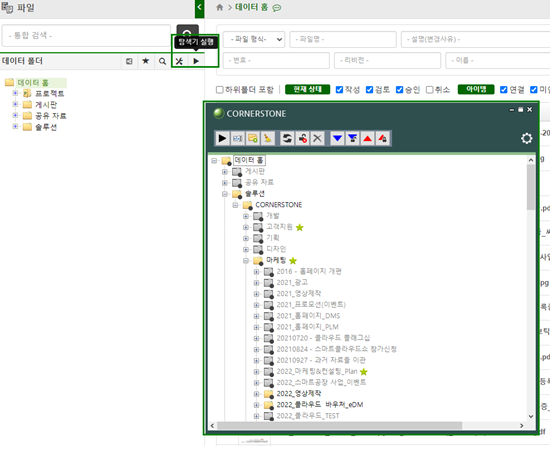Image resolution: width=550 pixels, height=450 pixels.
Task: Click the rename icon in CORNERSTONE toolbar
Action: [x=237, y=138]
